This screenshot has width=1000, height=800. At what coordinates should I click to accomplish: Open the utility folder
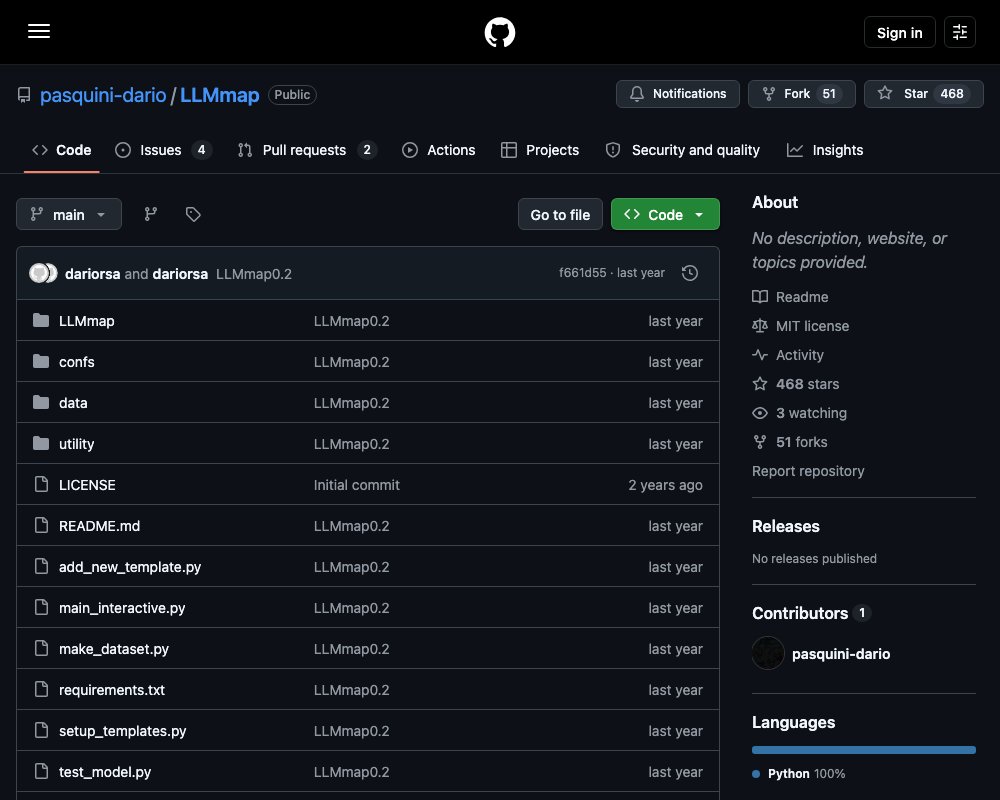[77, 444]
